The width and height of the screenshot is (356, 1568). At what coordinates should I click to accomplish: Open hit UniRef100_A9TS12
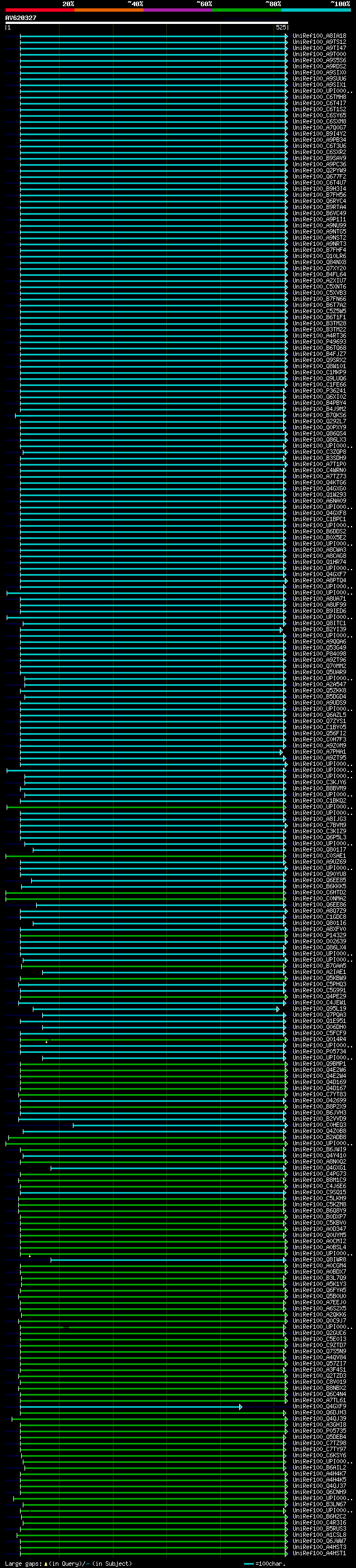click(319, 42)
